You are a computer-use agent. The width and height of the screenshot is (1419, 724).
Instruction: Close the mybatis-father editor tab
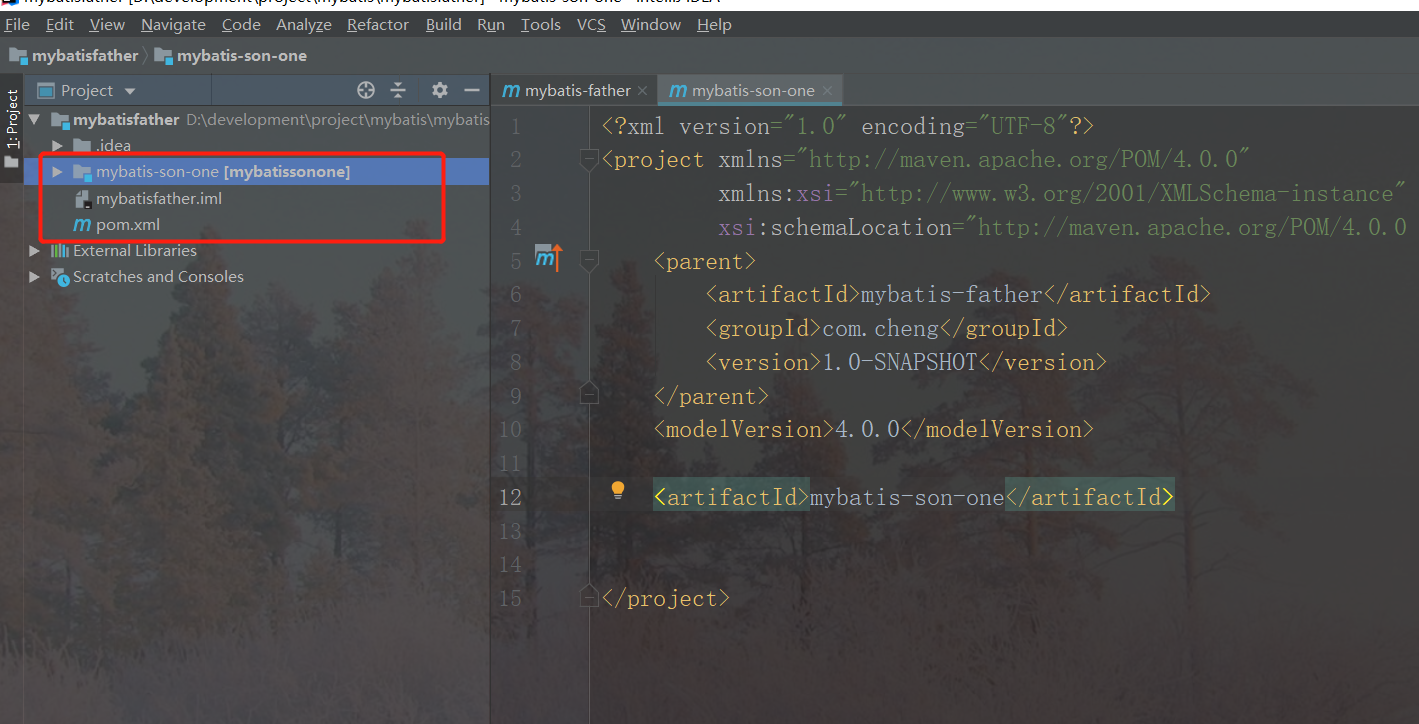pyautogui.click(x=643, y=91)
